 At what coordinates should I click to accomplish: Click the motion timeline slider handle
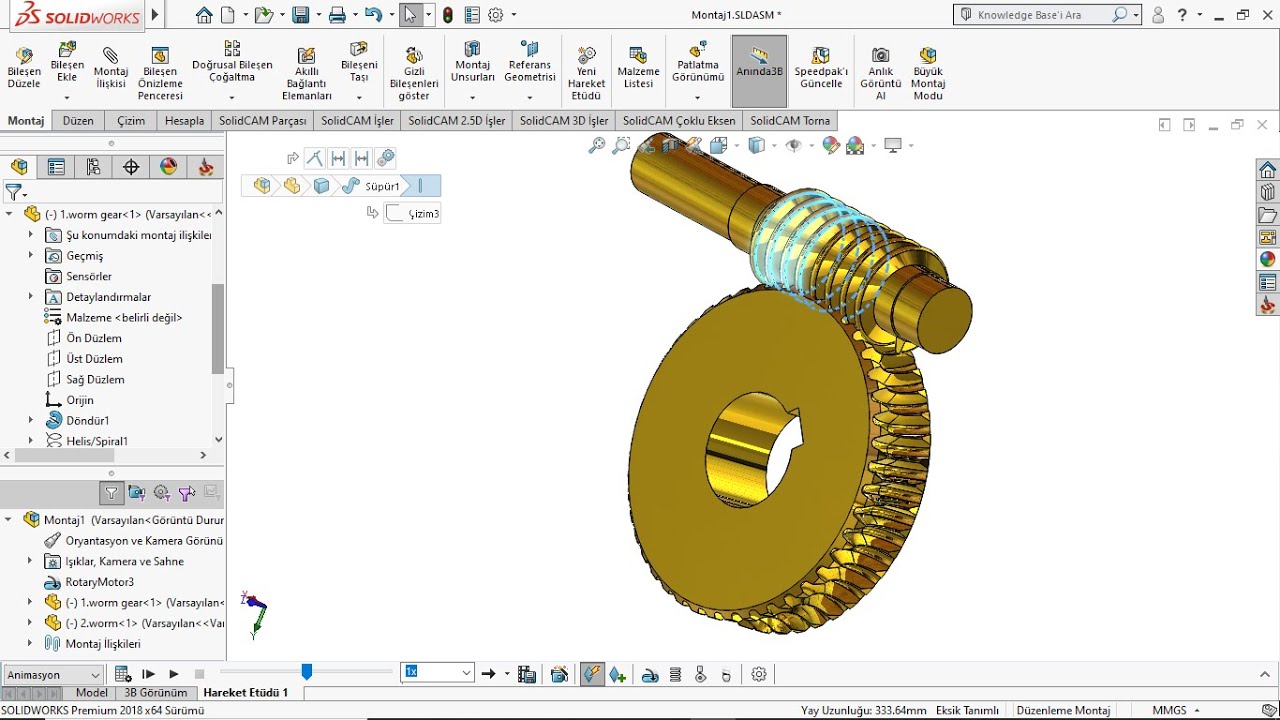click(307, 672)
